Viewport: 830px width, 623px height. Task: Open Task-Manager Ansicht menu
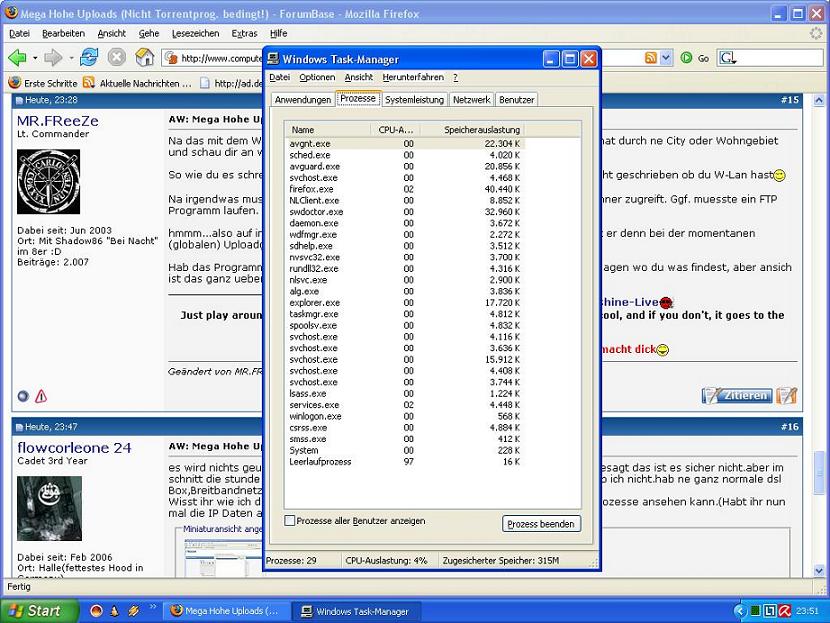(358, 77)
